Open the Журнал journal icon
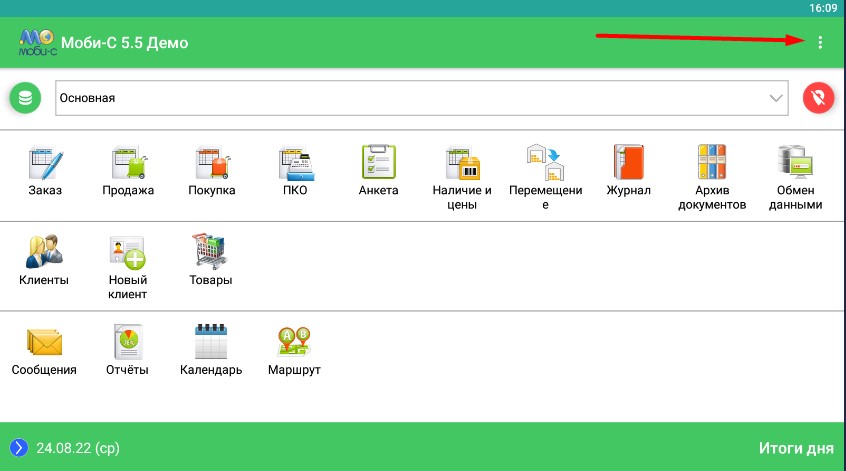This screenshot has height=471, width=846. point(629,170)
